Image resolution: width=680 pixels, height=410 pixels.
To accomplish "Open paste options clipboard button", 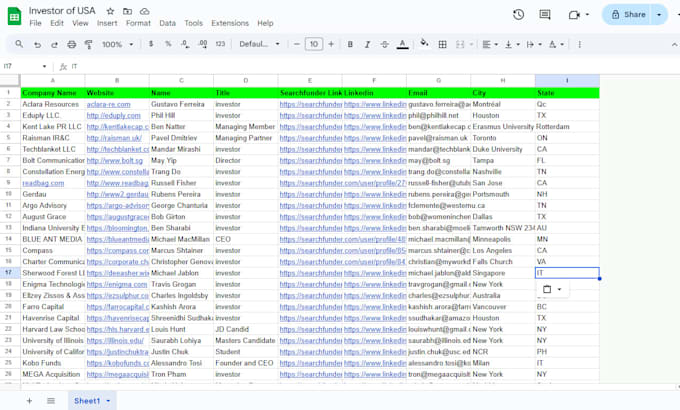I will coord(552,289).
